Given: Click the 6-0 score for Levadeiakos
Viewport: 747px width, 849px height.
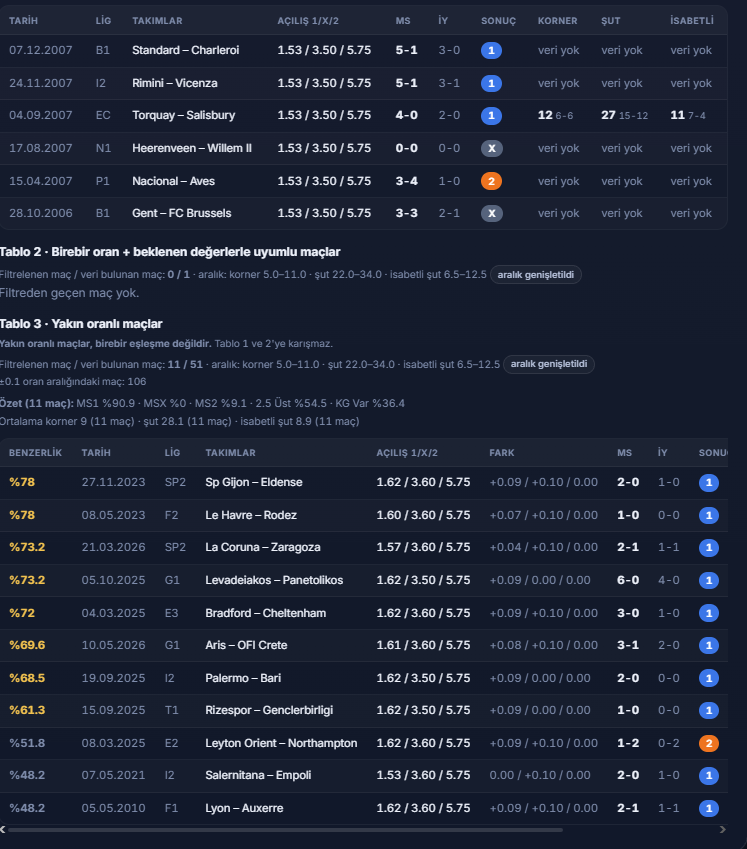Looking at the screenshot, I should [628, 580].
